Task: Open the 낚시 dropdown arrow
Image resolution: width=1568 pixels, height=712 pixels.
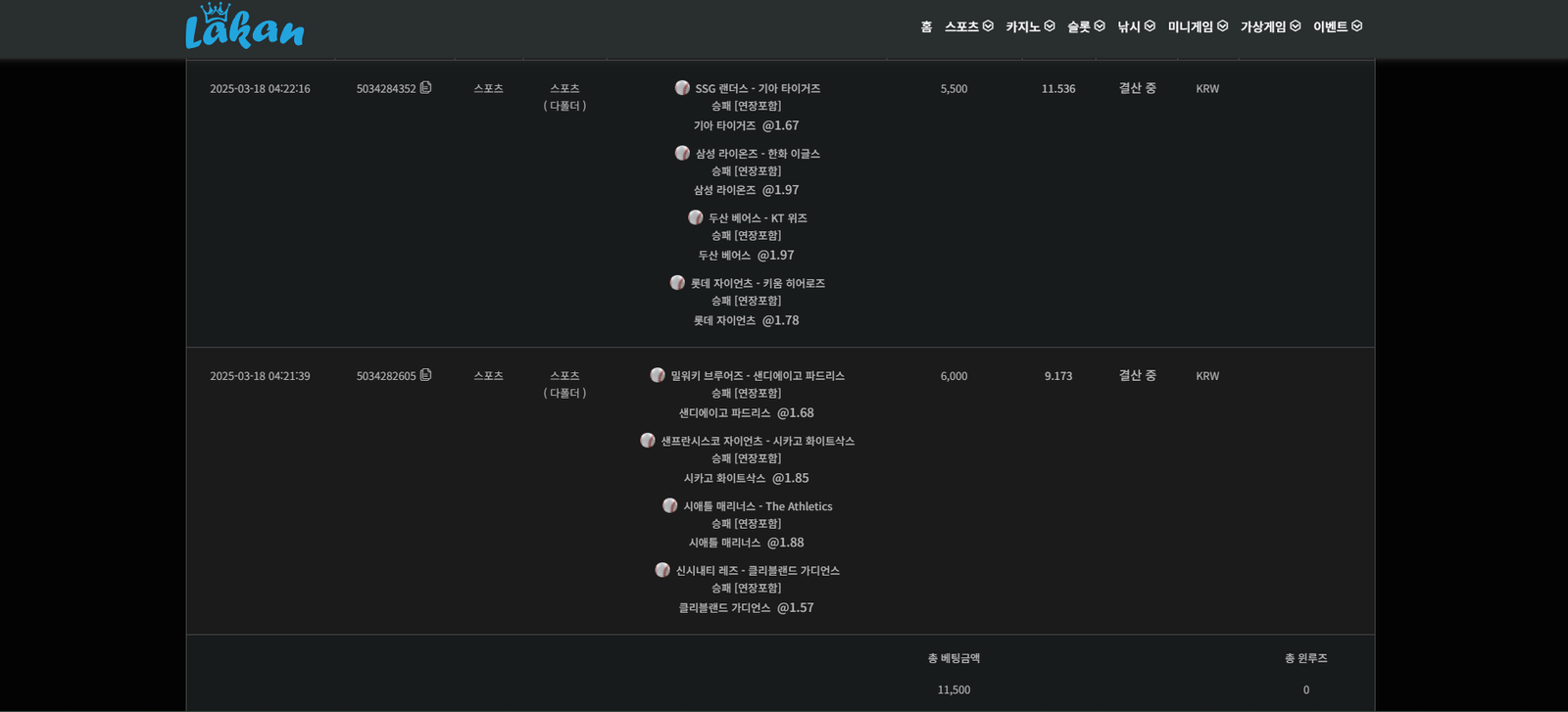Action: pos(1150,26)
